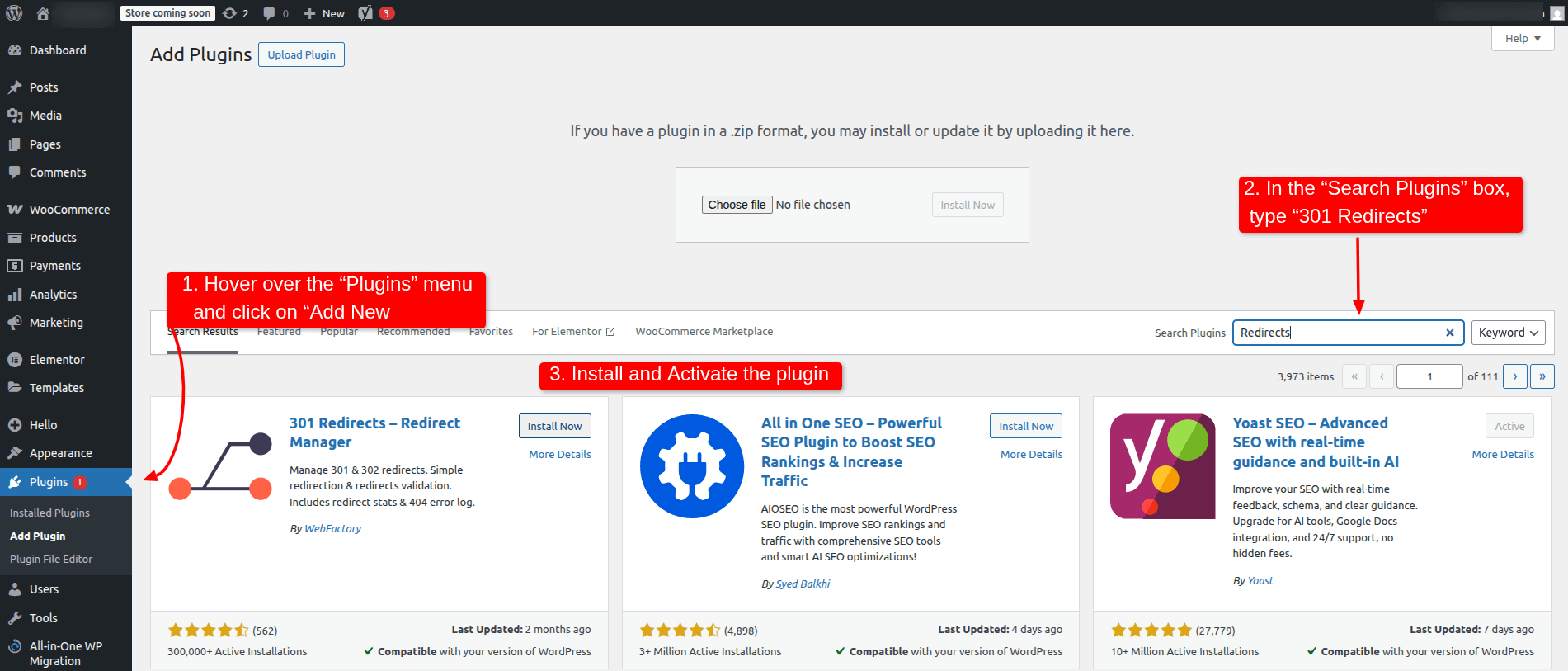
Task: Open WebFactory author link
Action: pyautogui.click(x=332, y=529)
